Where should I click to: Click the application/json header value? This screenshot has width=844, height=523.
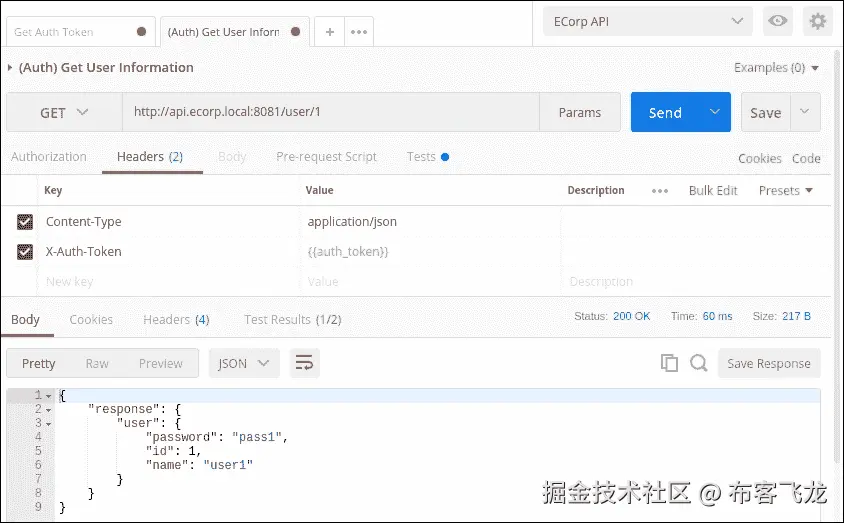click(352, 222)
